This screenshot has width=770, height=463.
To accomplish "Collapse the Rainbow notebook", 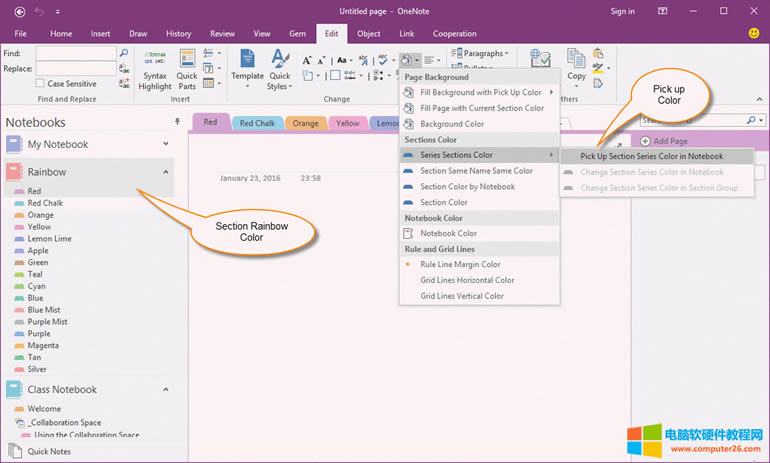I will coord(165,172).
